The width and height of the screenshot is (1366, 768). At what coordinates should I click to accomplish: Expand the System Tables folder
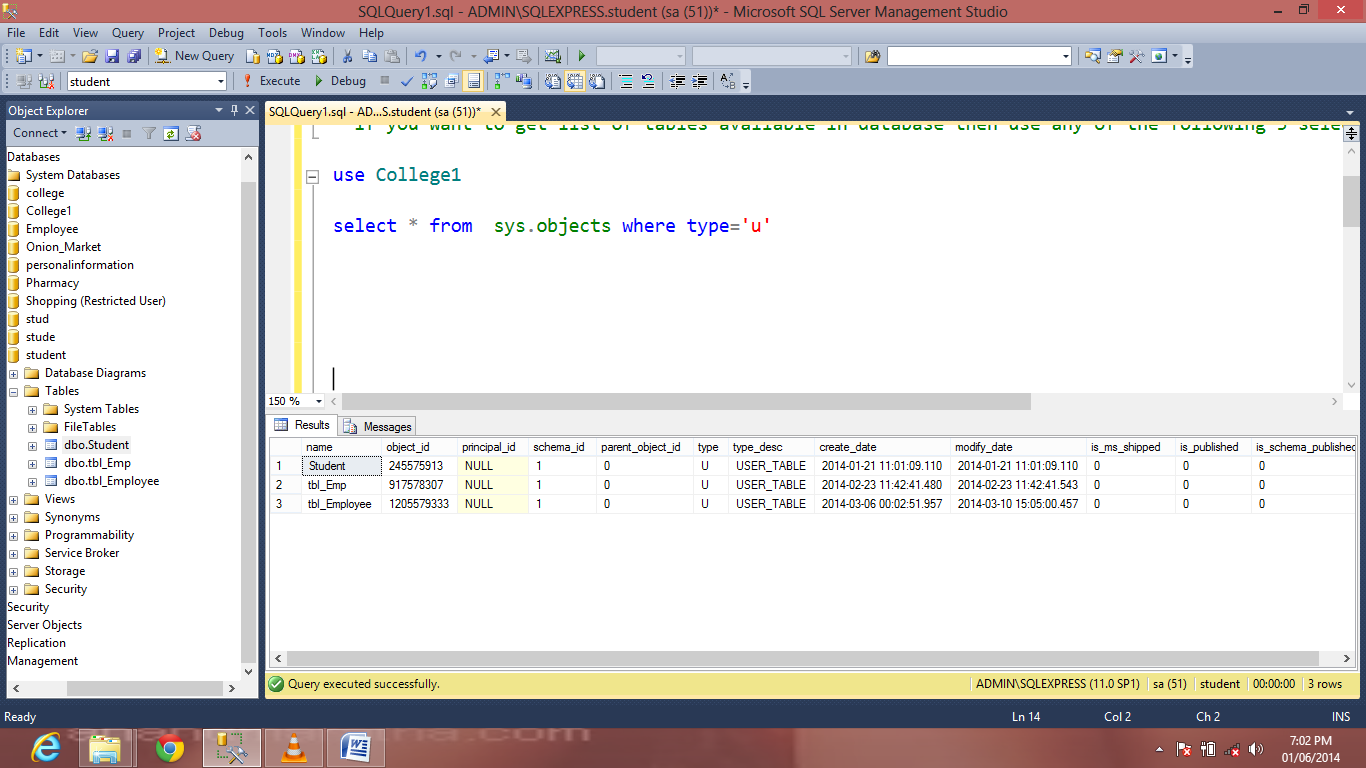[x=33, y=409]
